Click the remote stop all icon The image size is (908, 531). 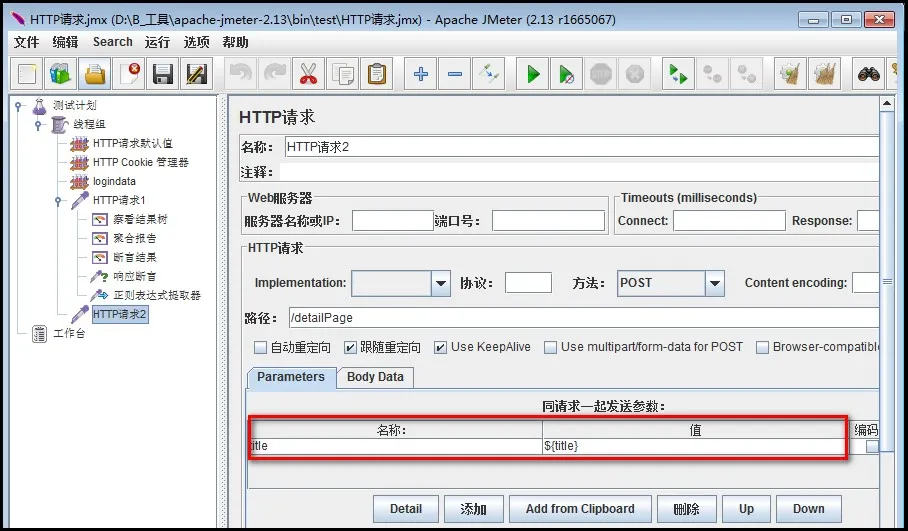[x=712, y=74]
